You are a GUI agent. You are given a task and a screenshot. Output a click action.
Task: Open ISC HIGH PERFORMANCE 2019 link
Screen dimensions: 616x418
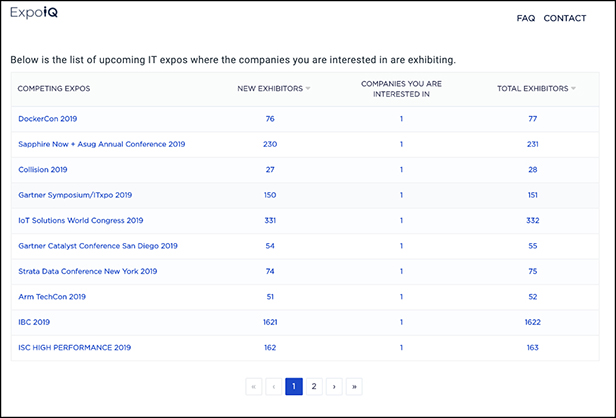tap(75, 347)
